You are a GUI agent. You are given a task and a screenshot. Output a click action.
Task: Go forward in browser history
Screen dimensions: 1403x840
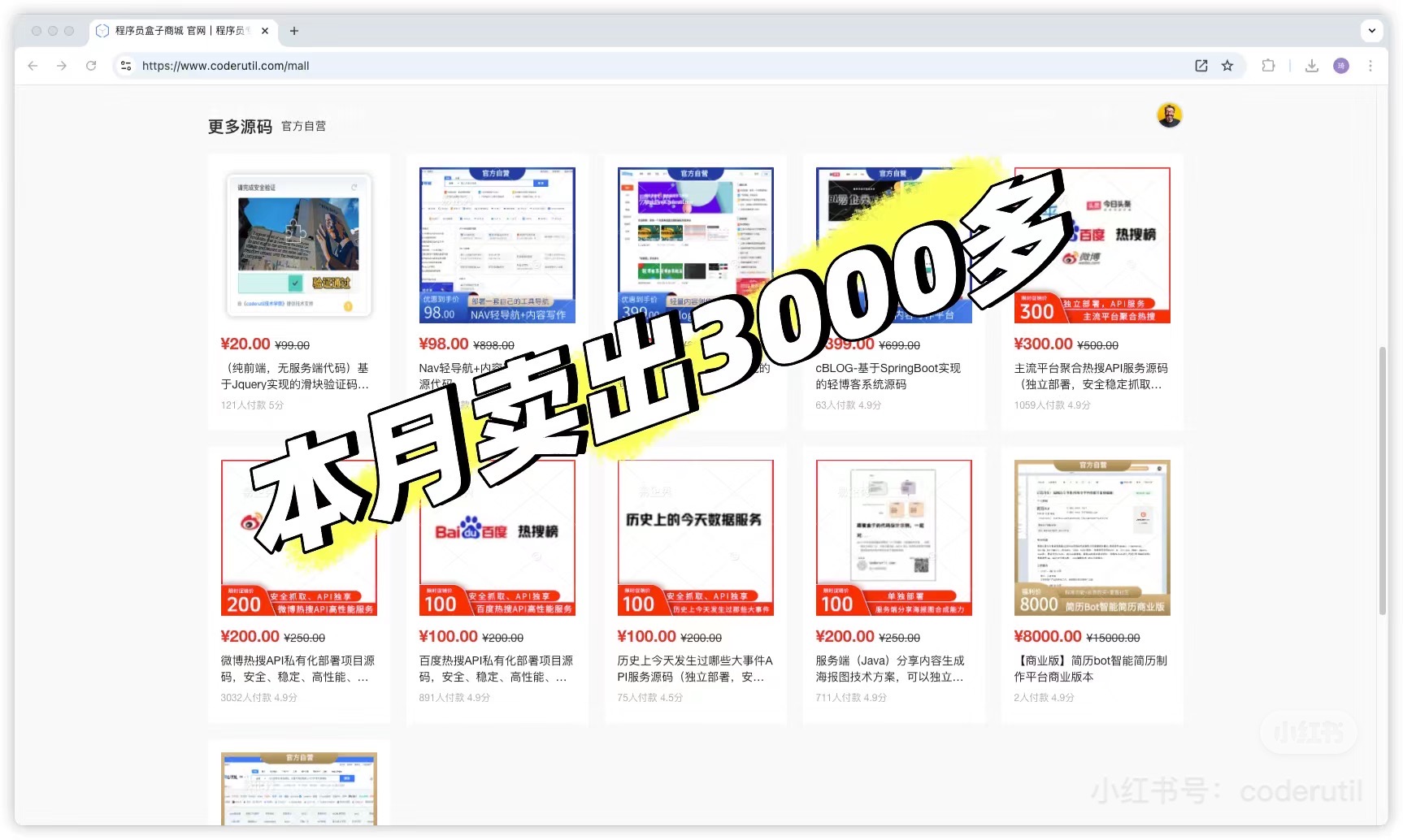click(x=62, y=66)
